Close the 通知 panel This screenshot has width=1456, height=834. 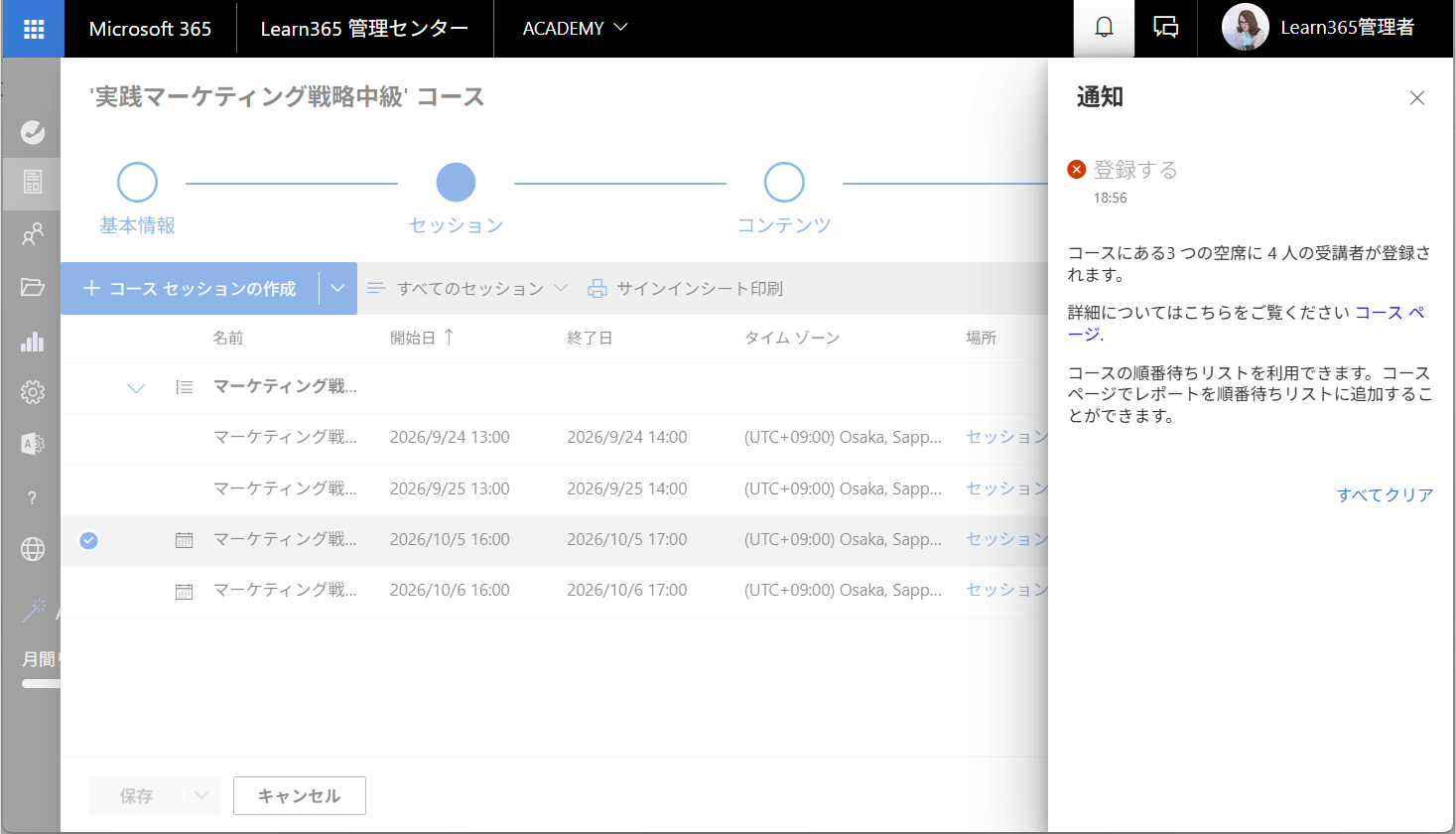tap(1417, 97)
